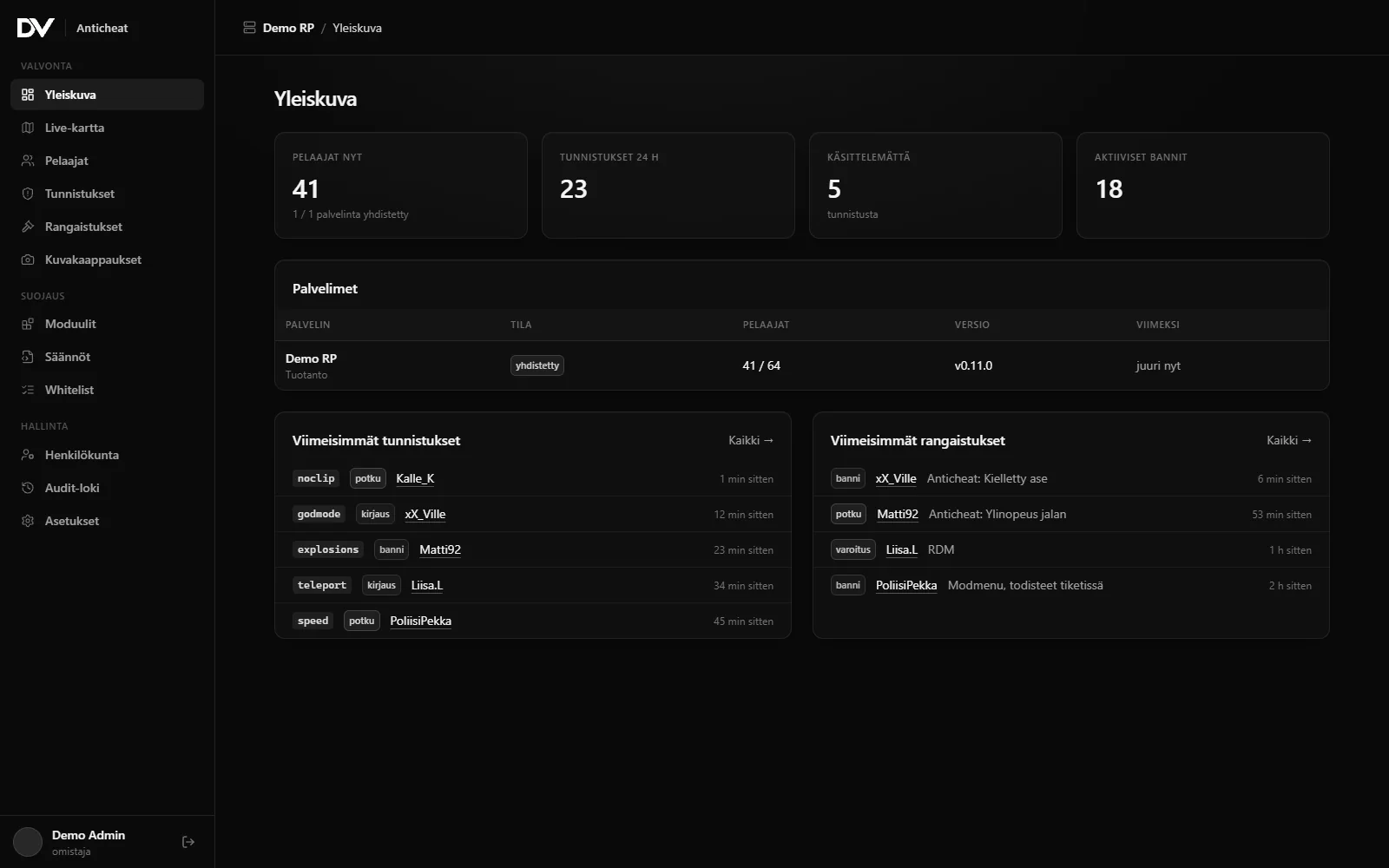The width and height of the screenshot is (1389, 868).
Task: Open player Kalle_K from detections
Action: (x=415, y=478)
